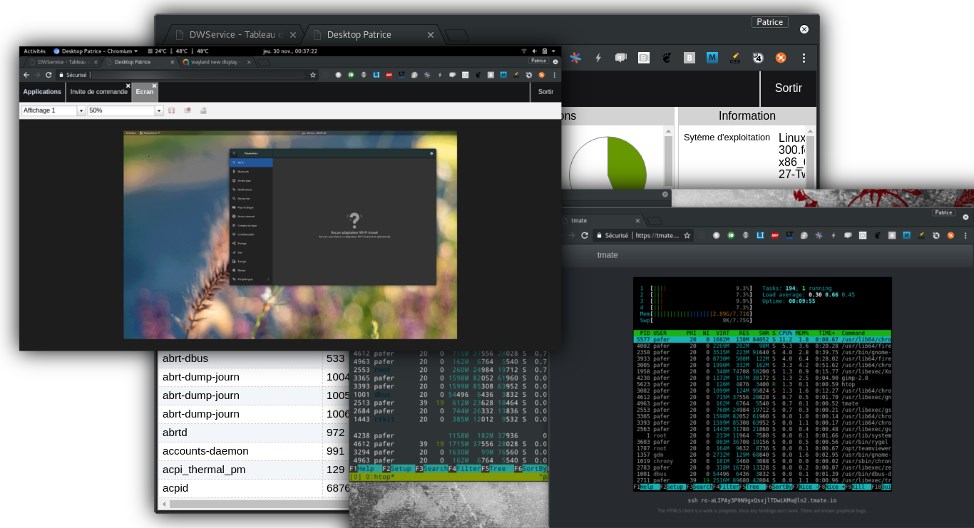Click Activités in the GNOME top bar
This screenshot has height=528, width=974.
click(35, 51)
